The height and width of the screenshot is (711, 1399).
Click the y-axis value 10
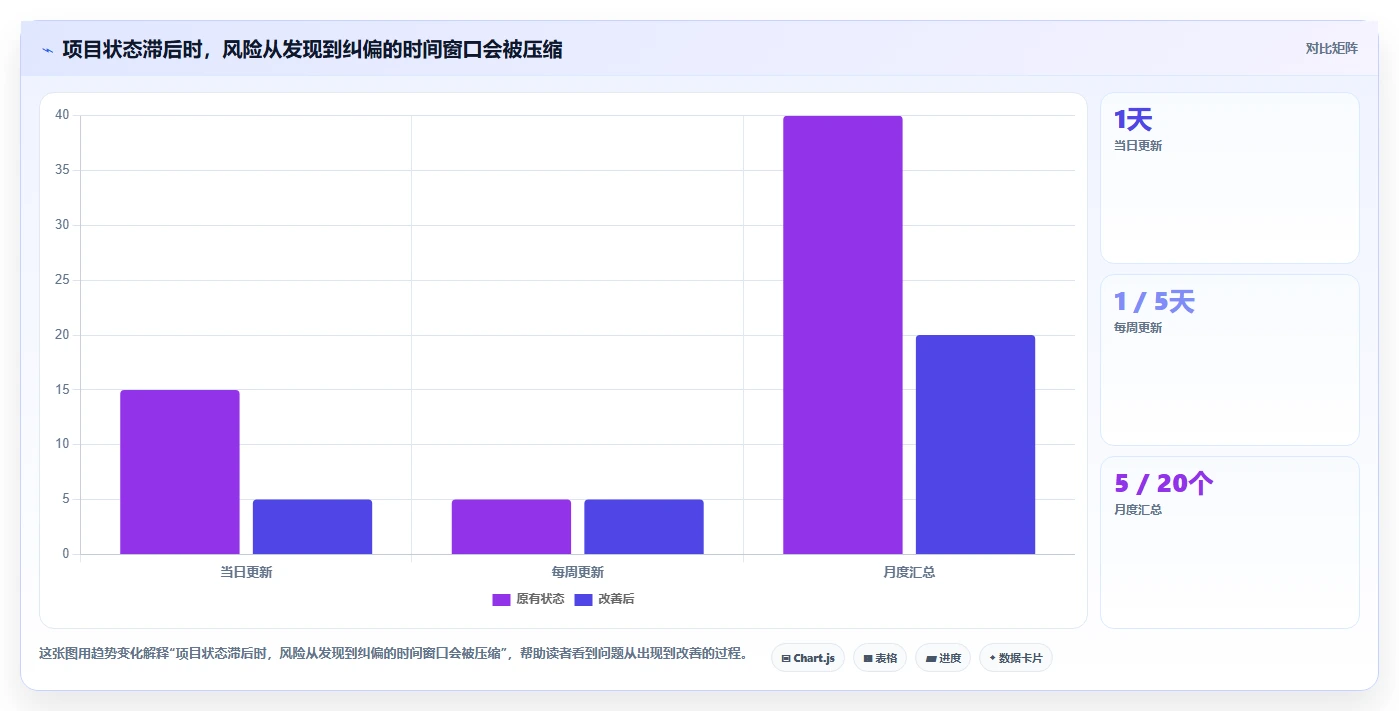[x=62, y=444]
